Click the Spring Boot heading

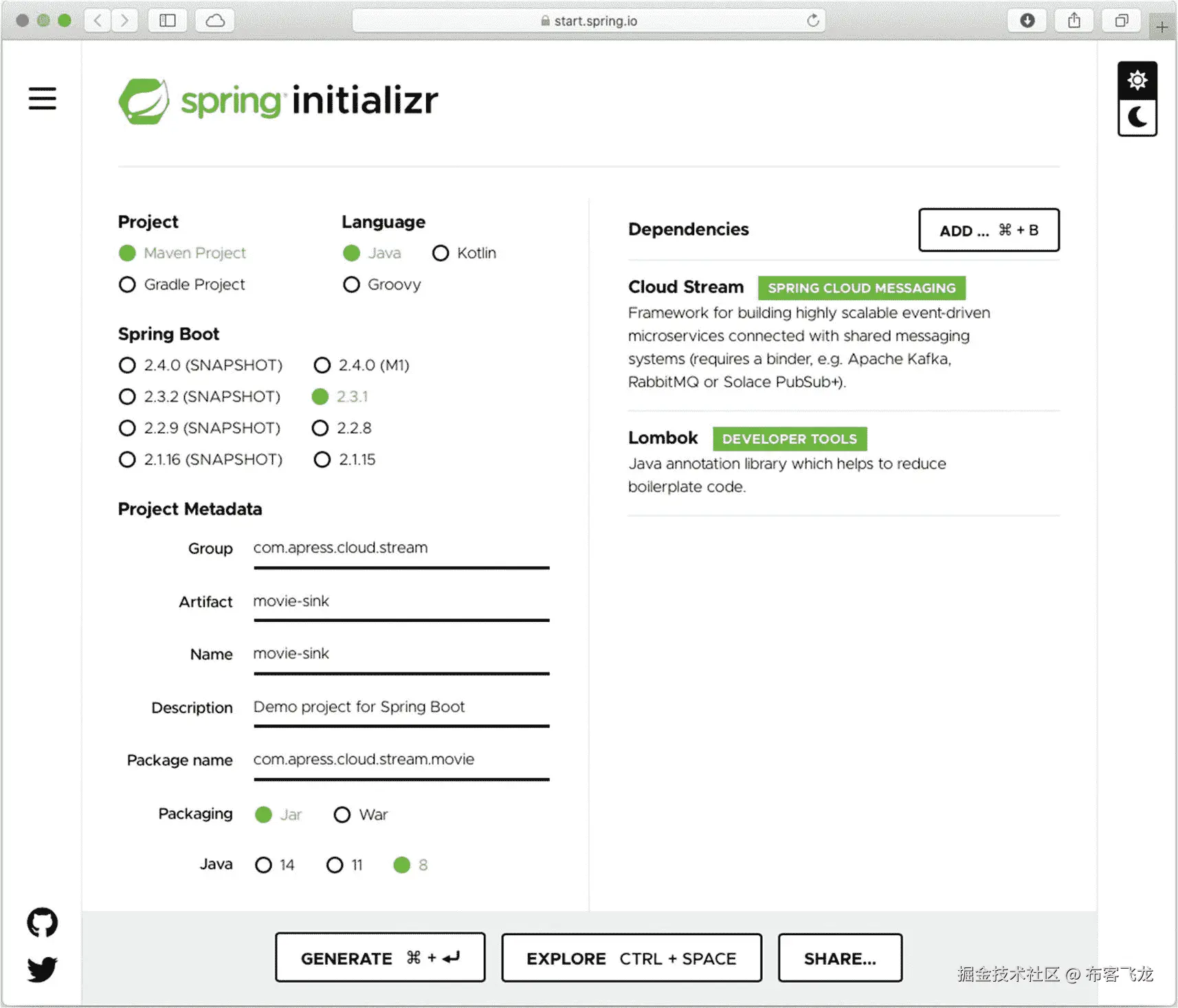point(169,334)
